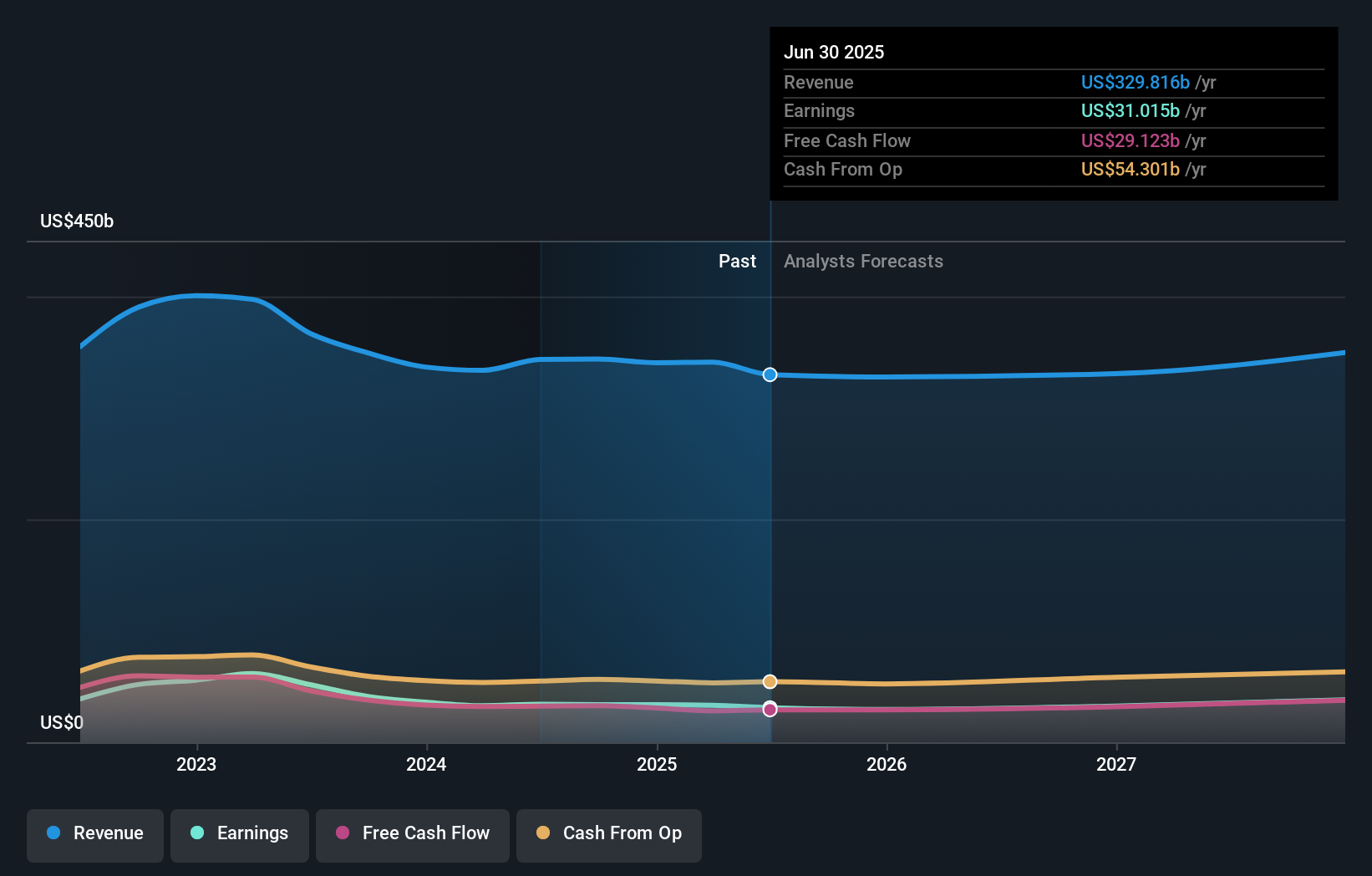Click the Revenue value US$329.816b in tooltip

point(1135,82)
